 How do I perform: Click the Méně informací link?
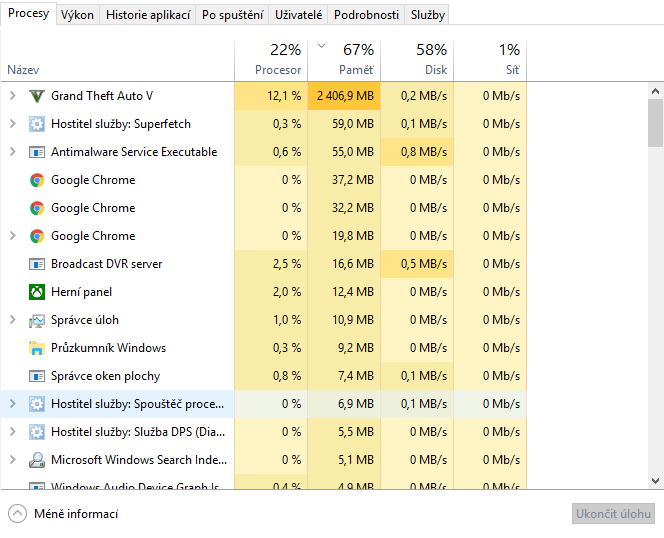(x=76, y=514)
